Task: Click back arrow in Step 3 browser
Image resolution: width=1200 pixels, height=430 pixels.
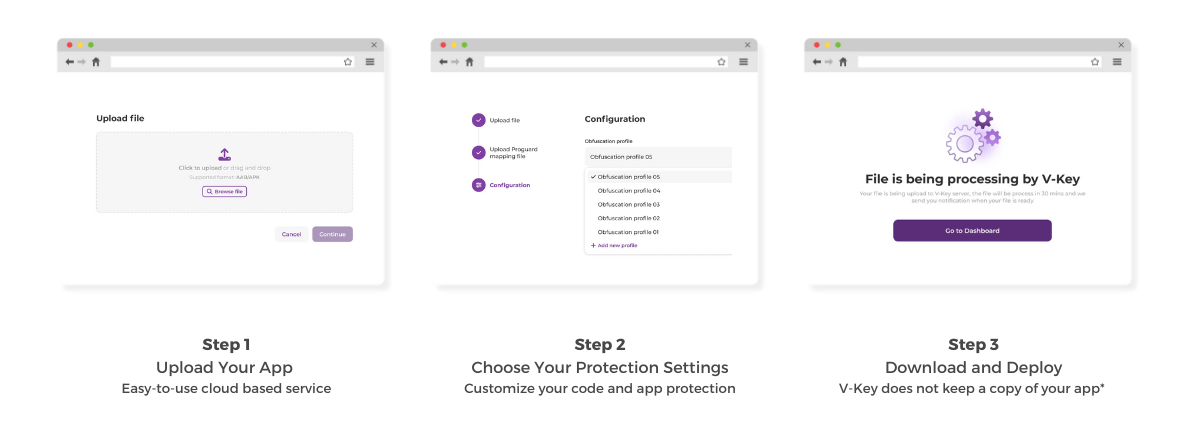Action: pyautogui.click(x=817, y=62)
